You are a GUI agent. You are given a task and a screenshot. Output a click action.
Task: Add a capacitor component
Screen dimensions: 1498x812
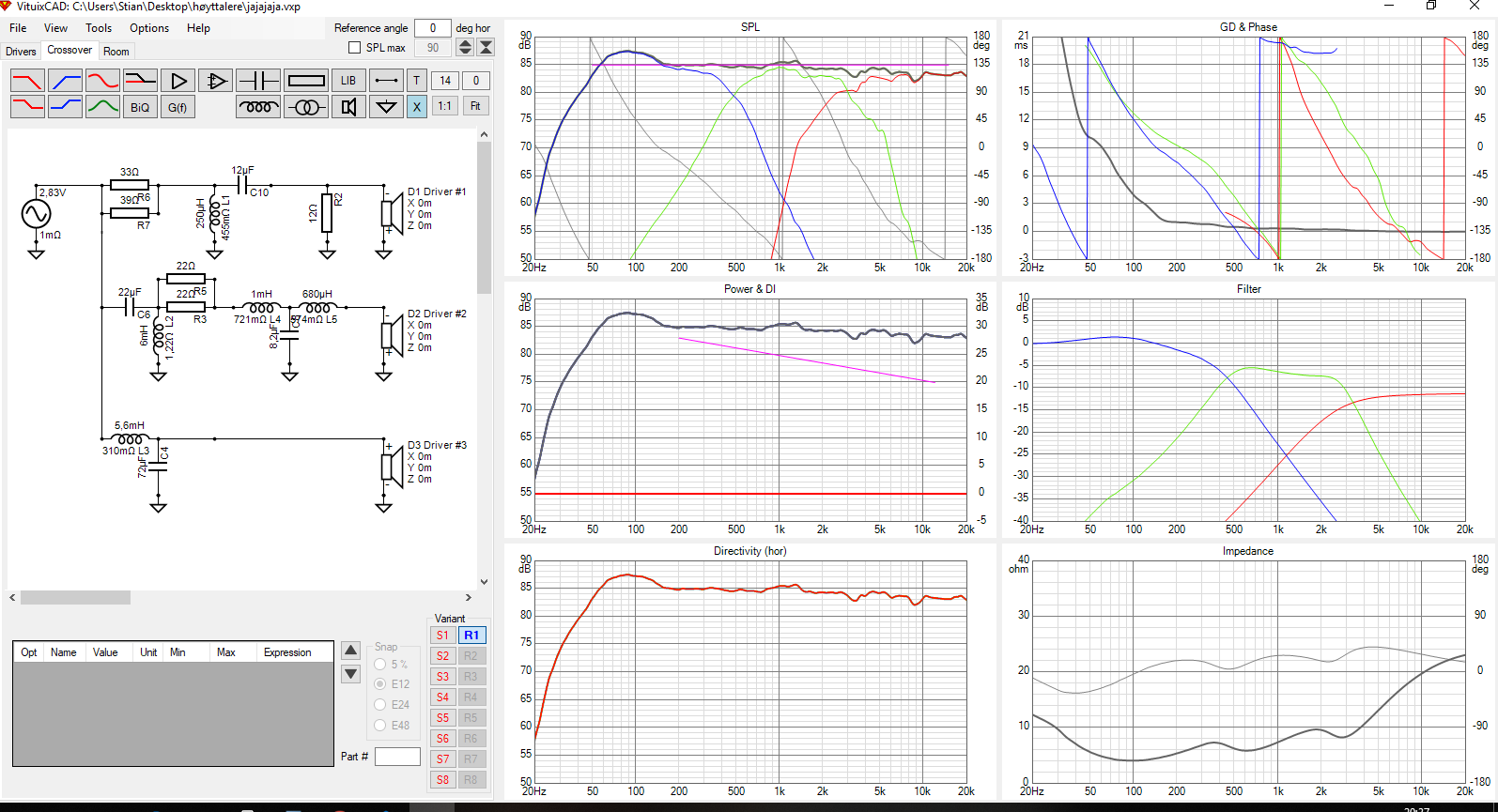(258, 81)
